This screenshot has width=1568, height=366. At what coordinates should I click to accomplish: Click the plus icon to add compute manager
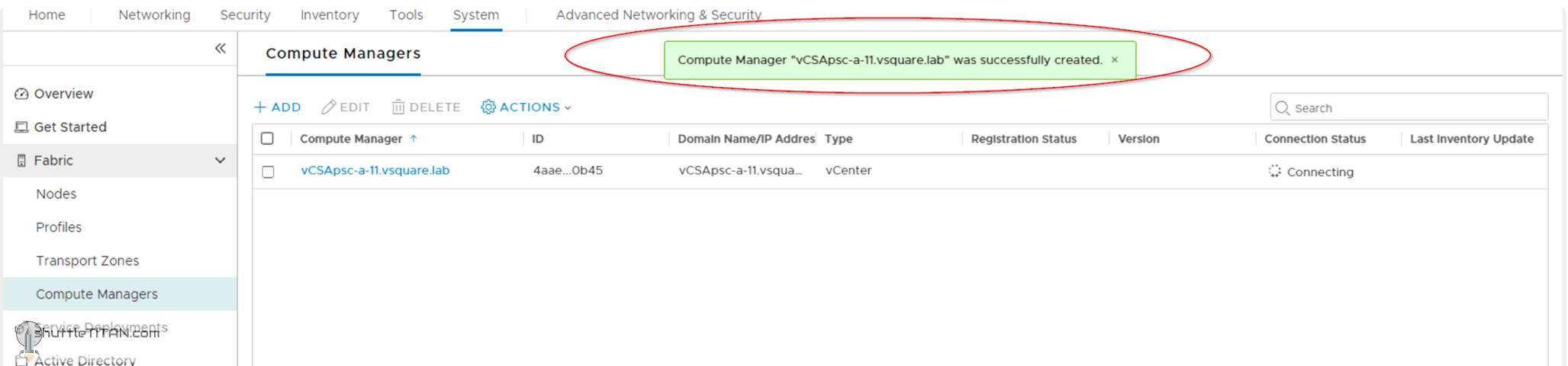[260, 108]
